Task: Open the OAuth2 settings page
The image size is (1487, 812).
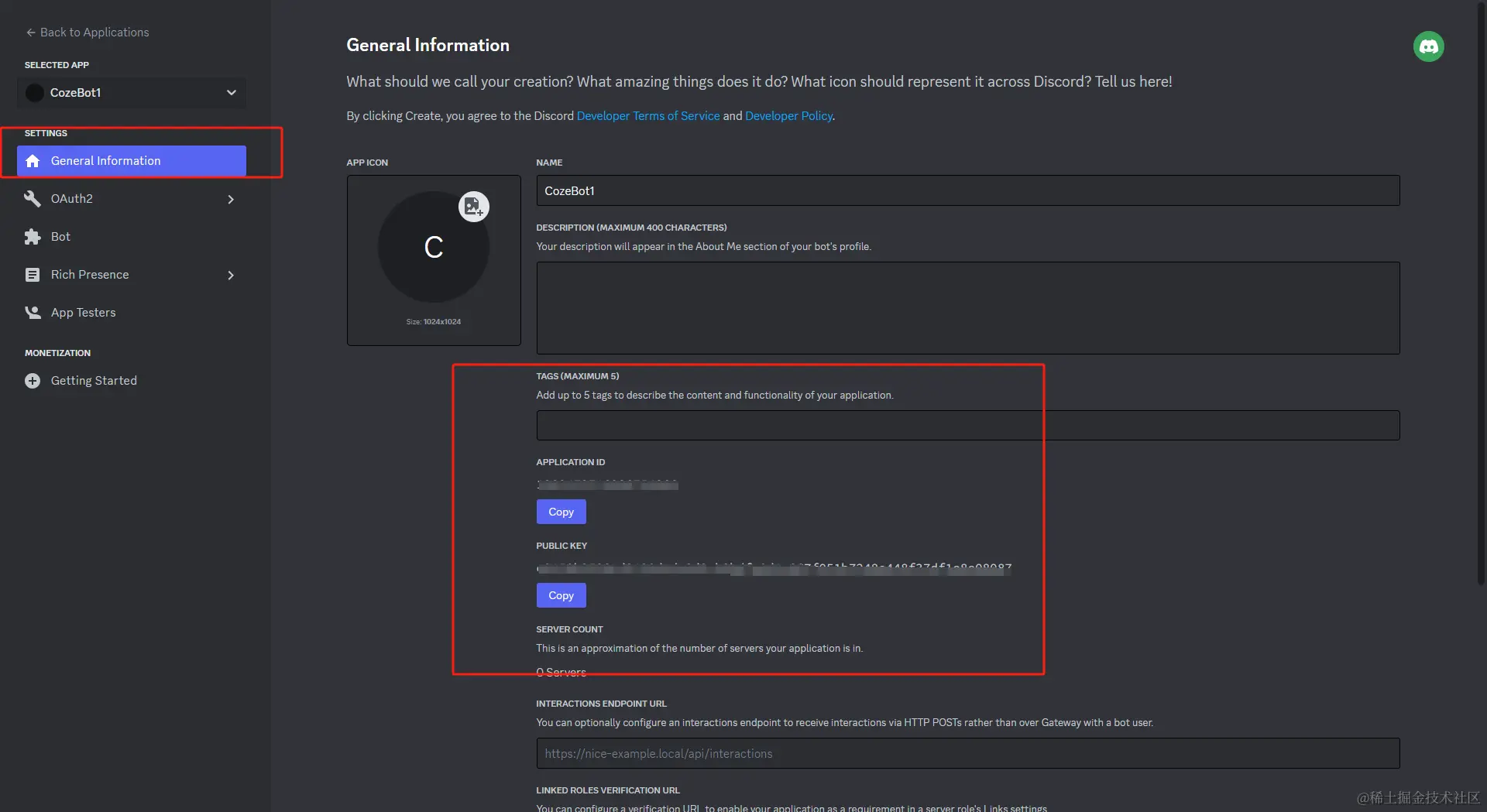Action: click(132, 199)
